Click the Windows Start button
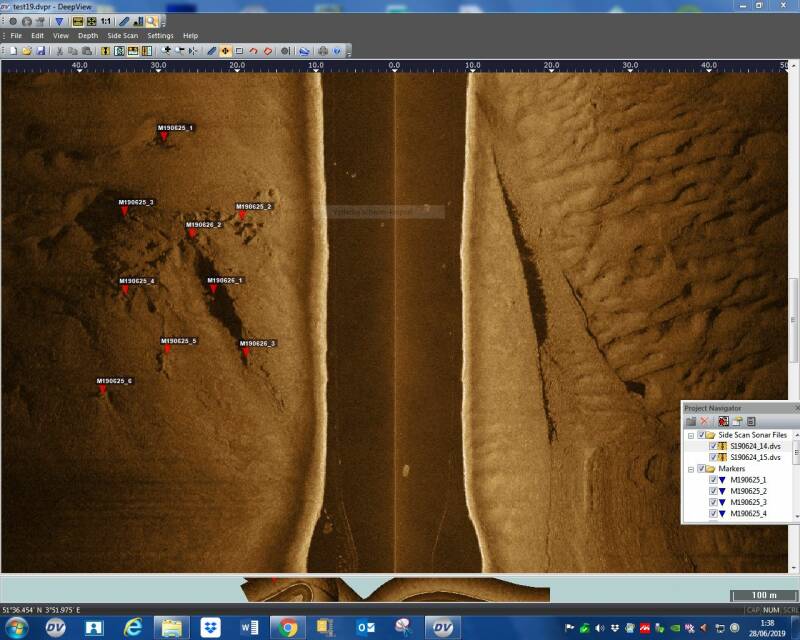 [16, 627]
